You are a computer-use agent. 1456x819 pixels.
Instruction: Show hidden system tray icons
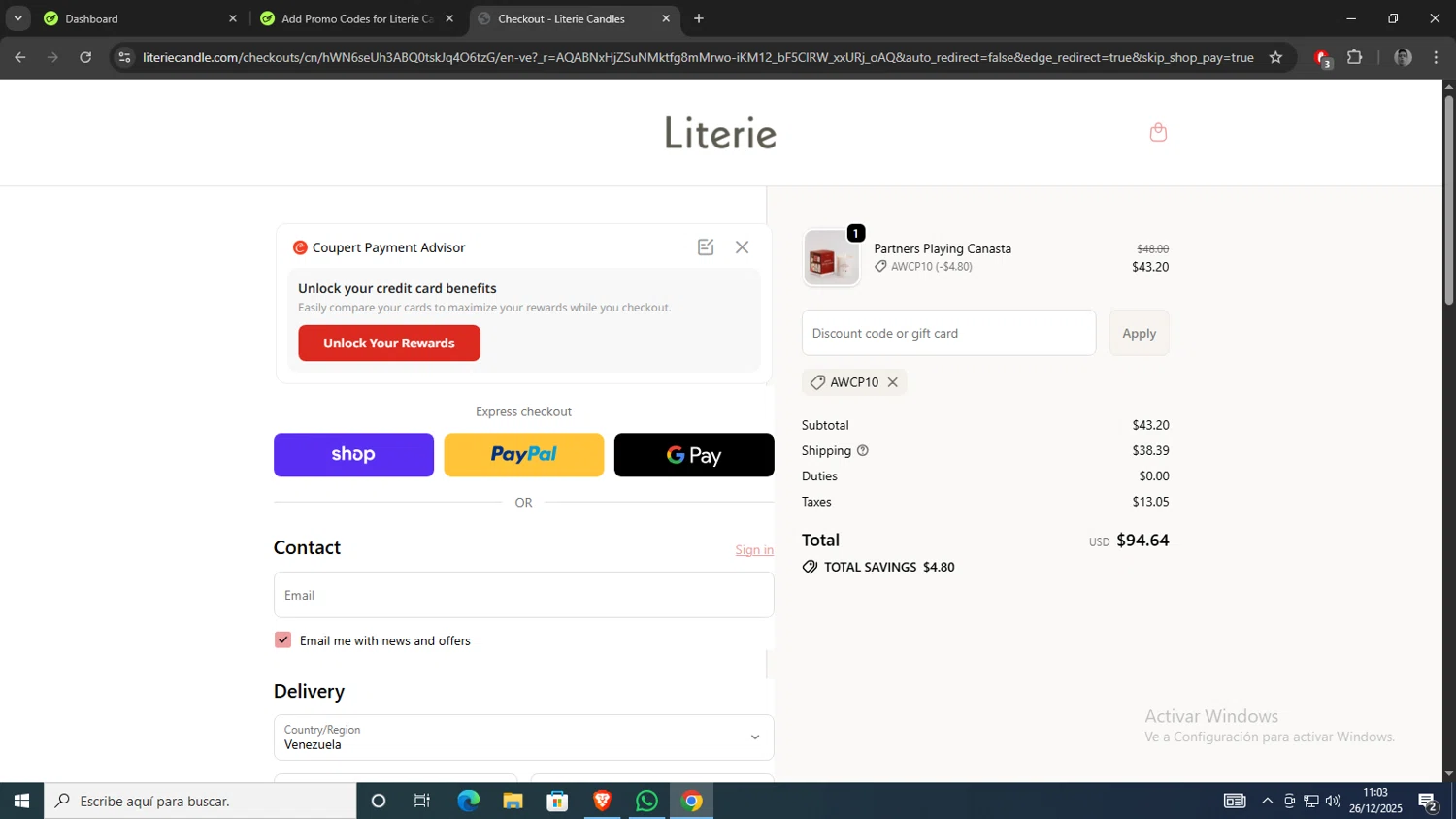[x=1267, y=801]
